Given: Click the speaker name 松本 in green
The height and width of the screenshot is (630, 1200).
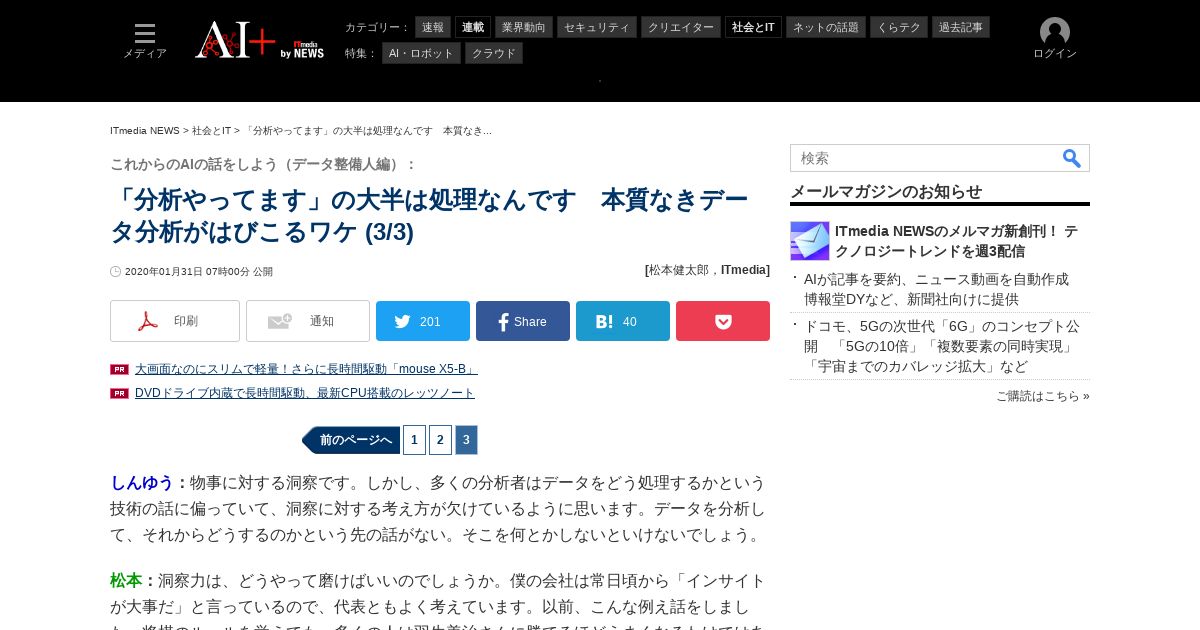Looking at the screenshot, I should (126, 581).
